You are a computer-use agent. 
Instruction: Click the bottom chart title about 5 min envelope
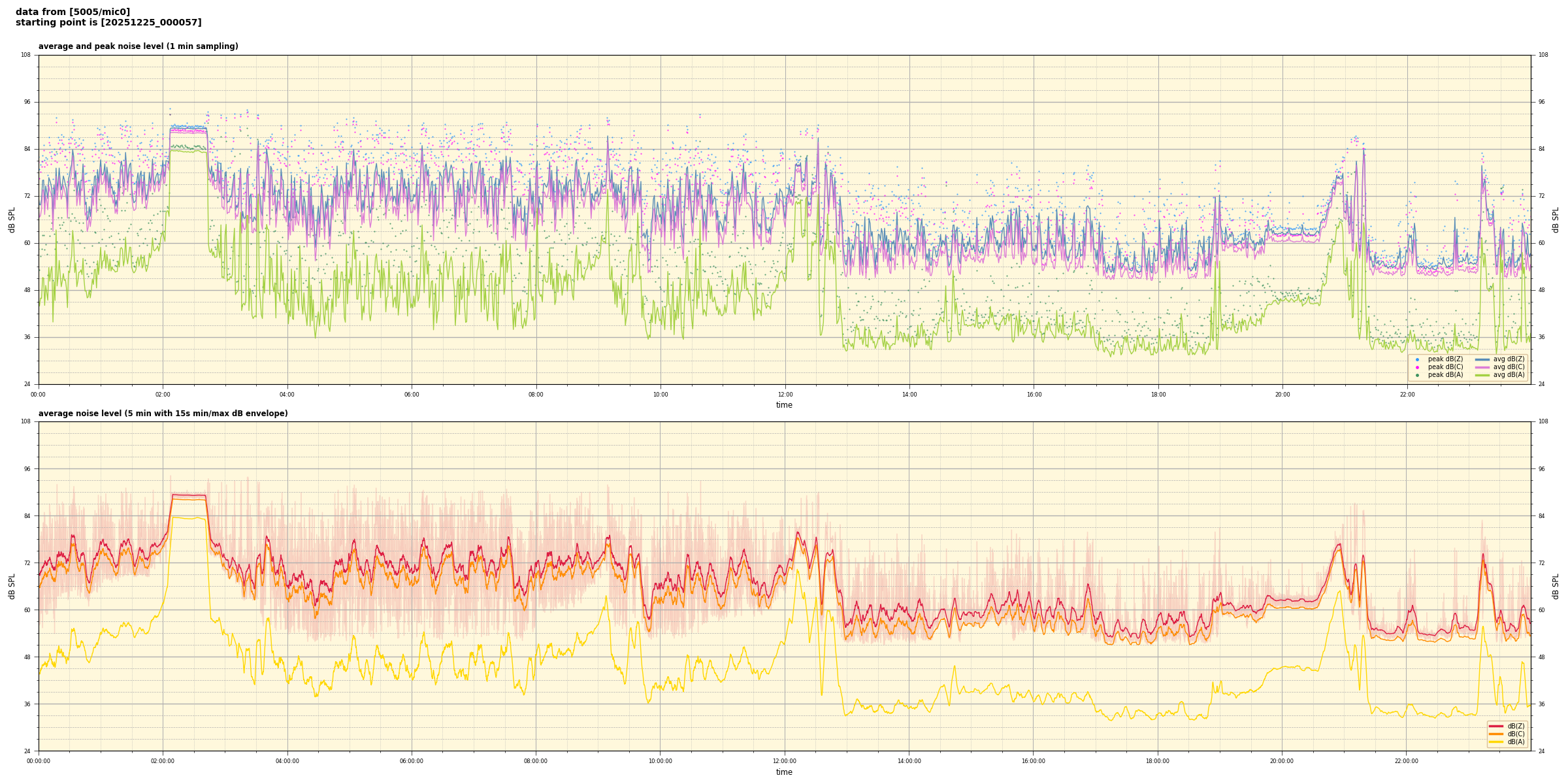pos(163,414)
